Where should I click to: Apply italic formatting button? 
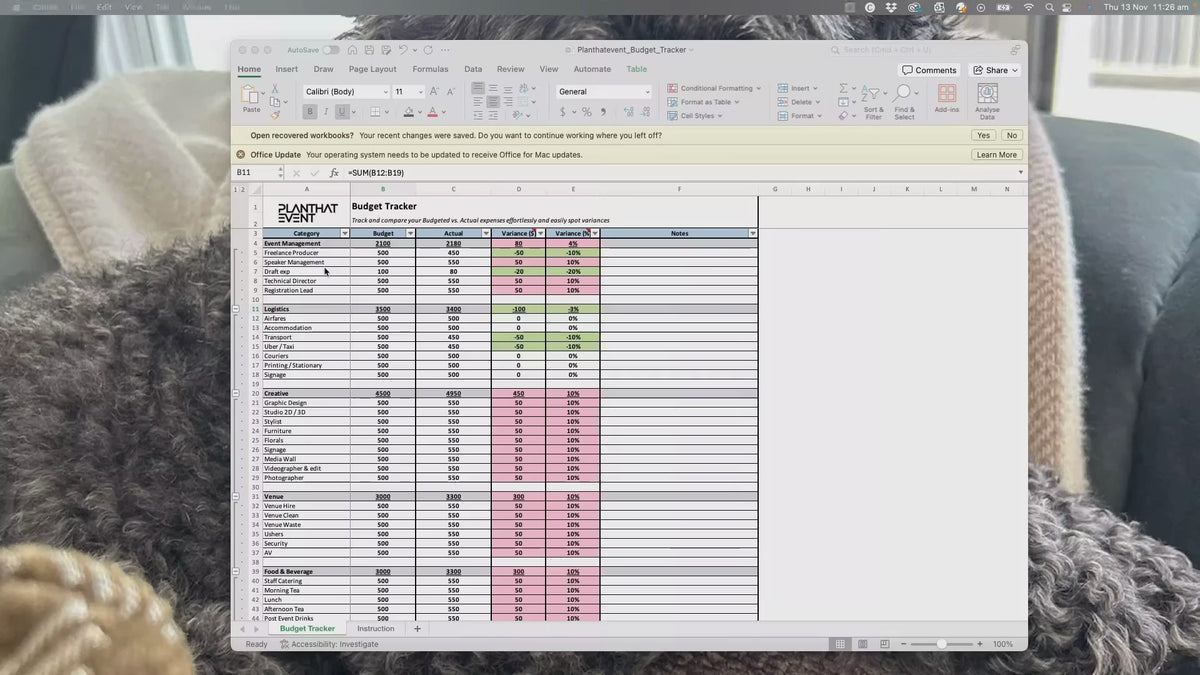click(x=325, y=112)
